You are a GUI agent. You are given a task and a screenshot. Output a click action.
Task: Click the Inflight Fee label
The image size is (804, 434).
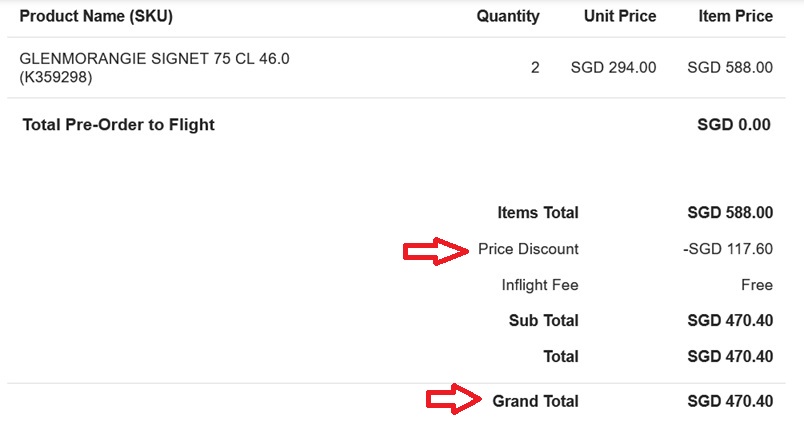[x=540, y=285]
